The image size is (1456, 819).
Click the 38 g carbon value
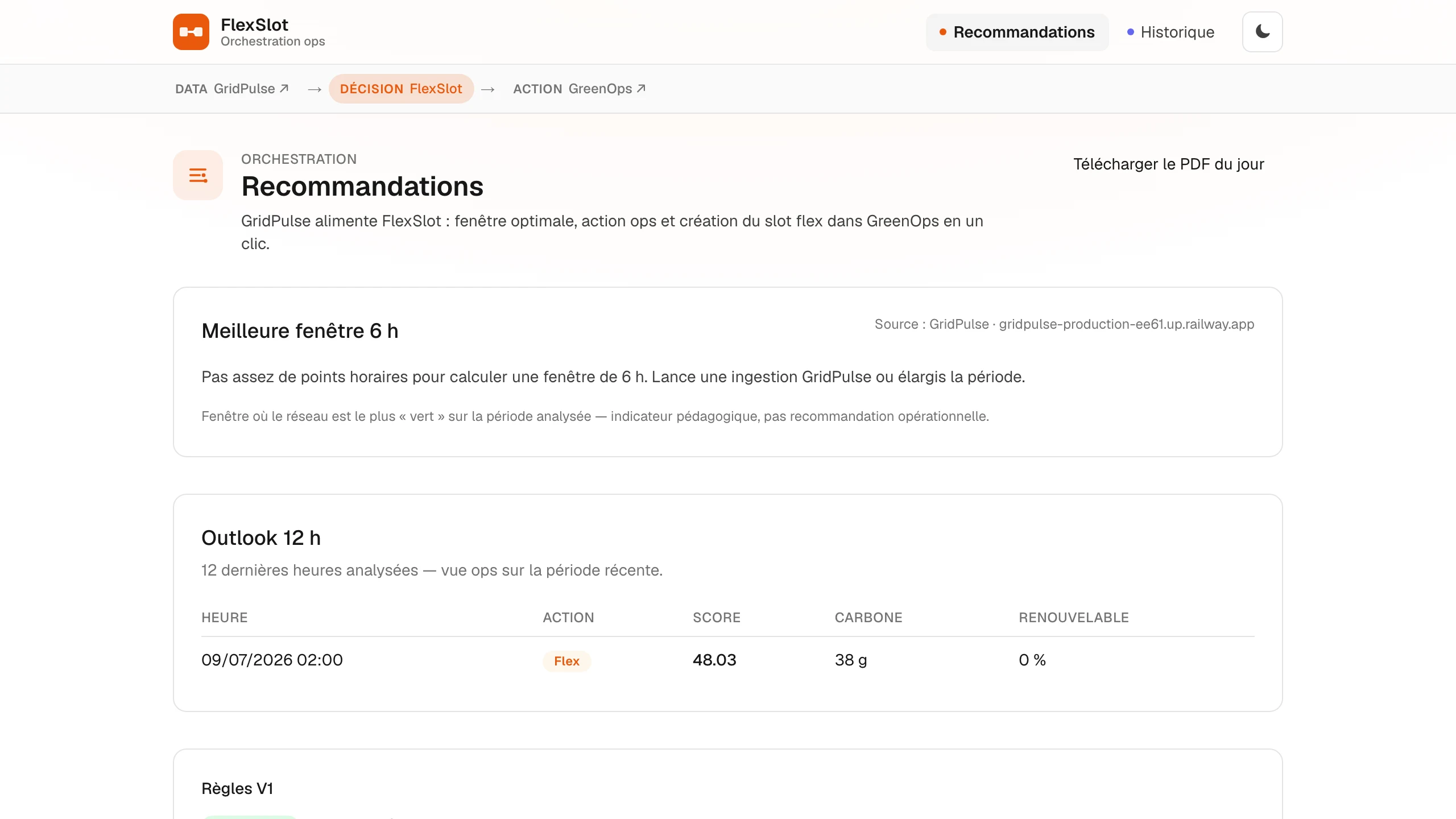[x=851, y=660]
